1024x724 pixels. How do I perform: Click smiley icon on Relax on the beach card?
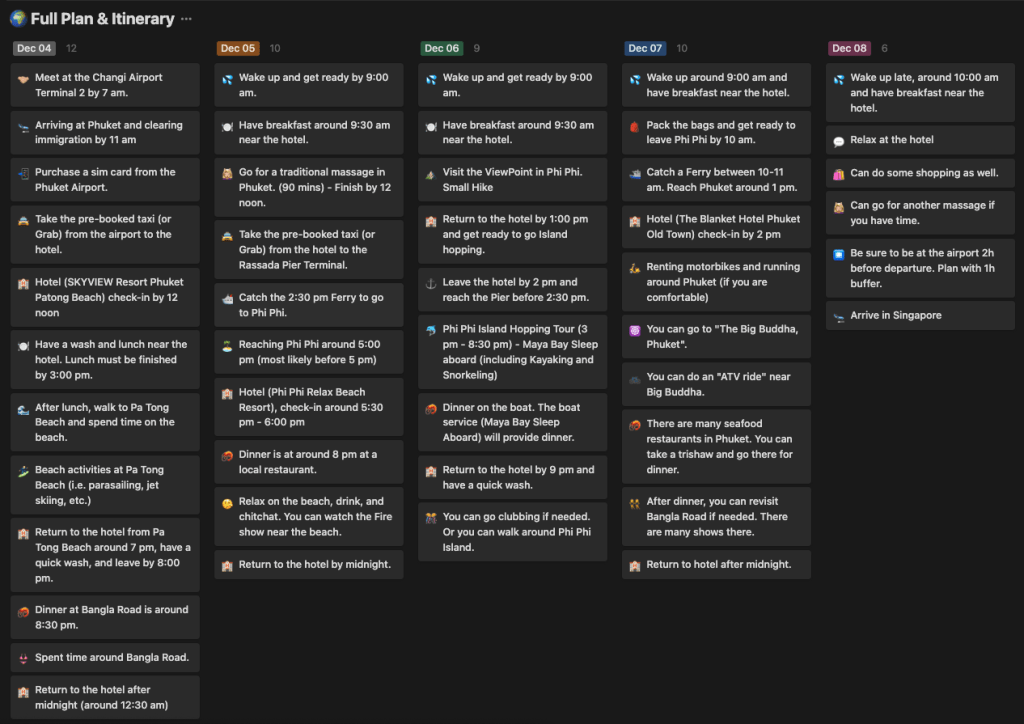pyautogui.click(x=227, y=503)
